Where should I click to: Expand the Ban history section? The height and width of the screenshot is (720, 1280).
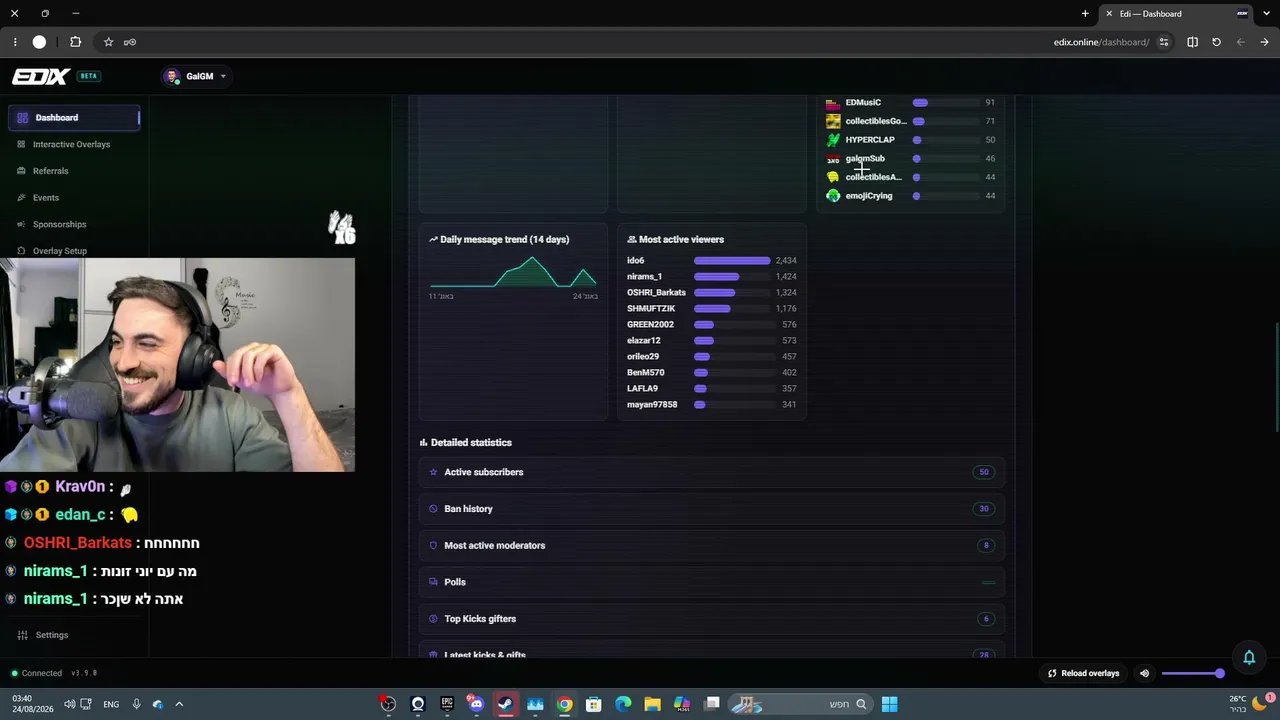pyautogui.click(x=711, y=509)
